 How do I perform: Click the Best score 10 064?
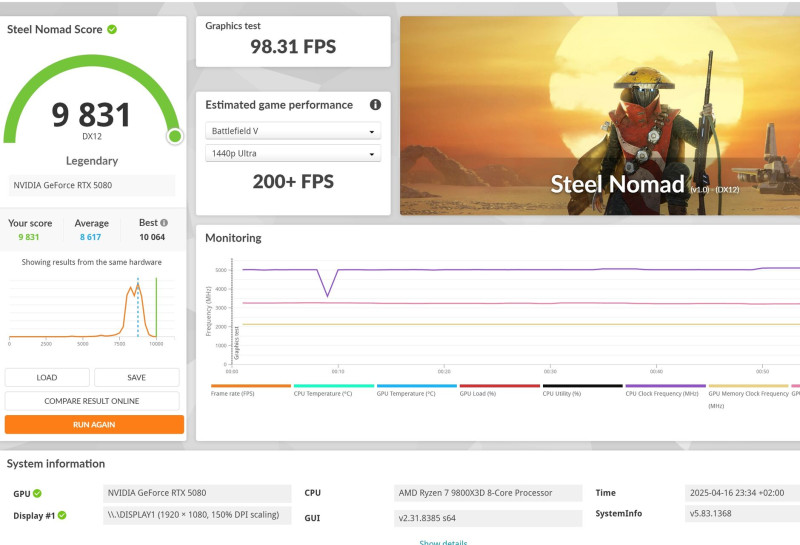point(152,237)
